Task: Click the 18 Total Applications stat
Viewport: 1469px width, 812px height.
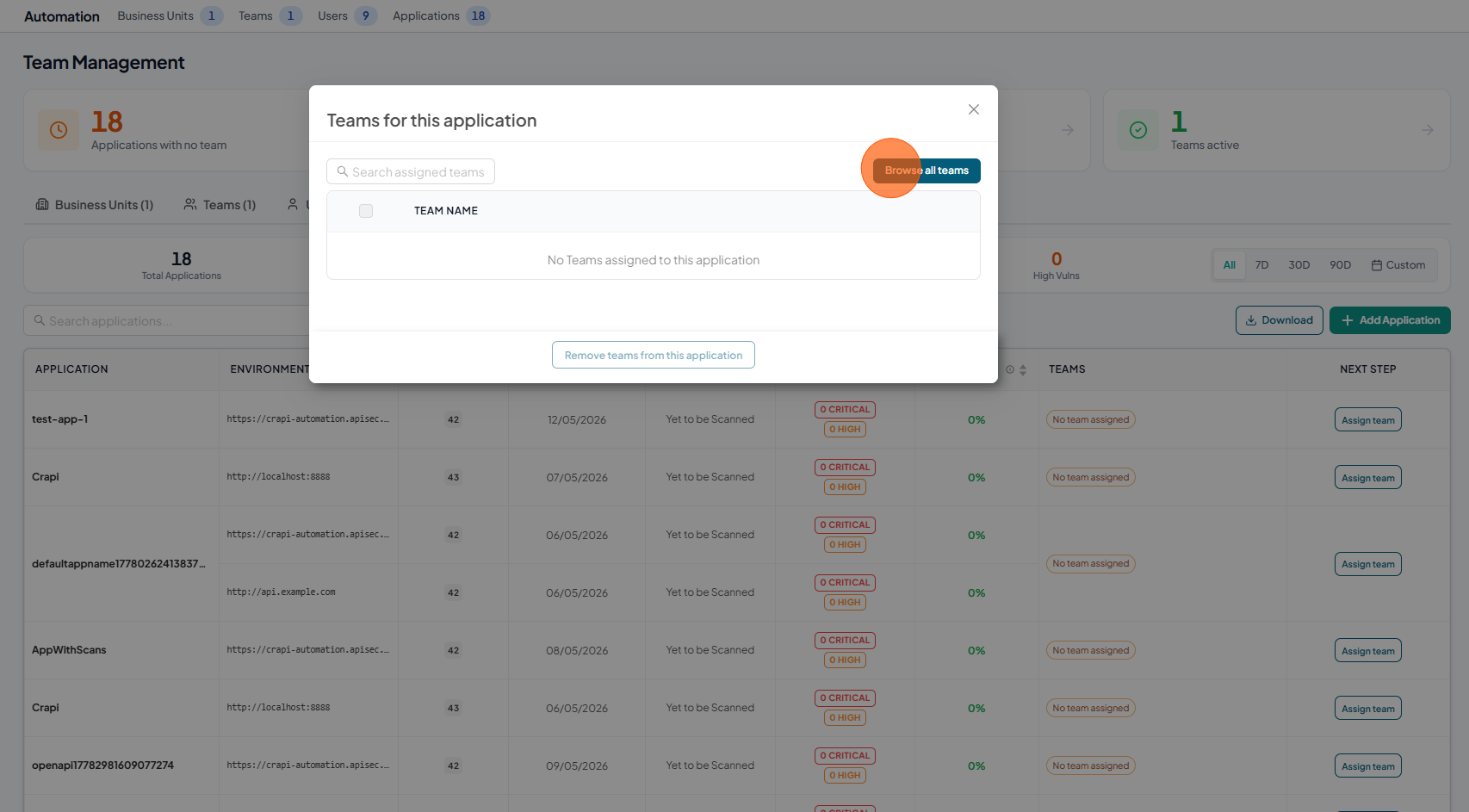Action: [182, 265]
